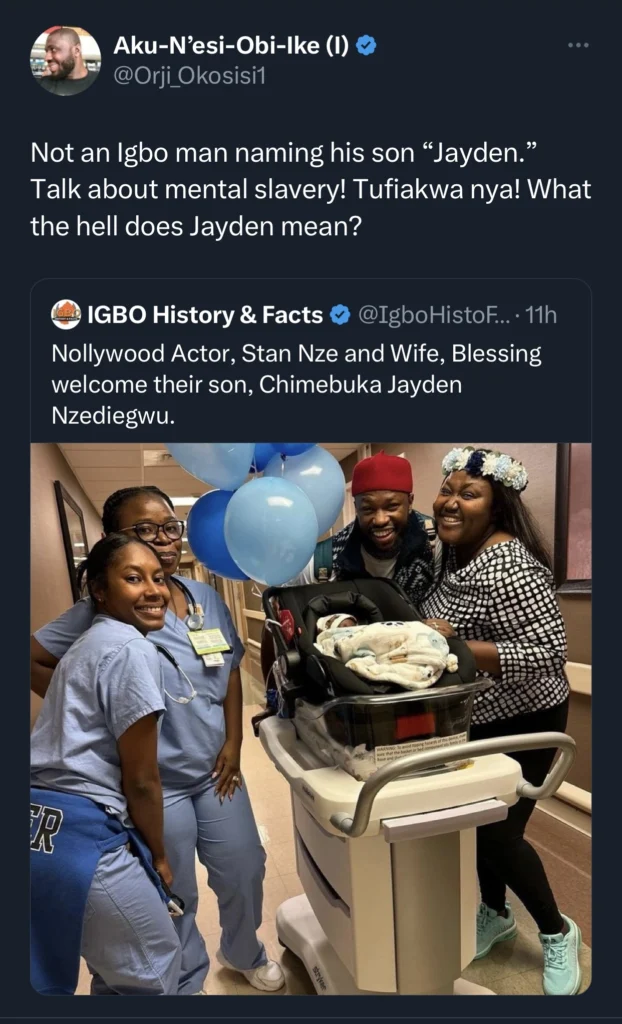The height and width of the screenshot is (1024, 622).
Task: Open Orji_Okosisi1's profile avatar
Action: [65, 61]
